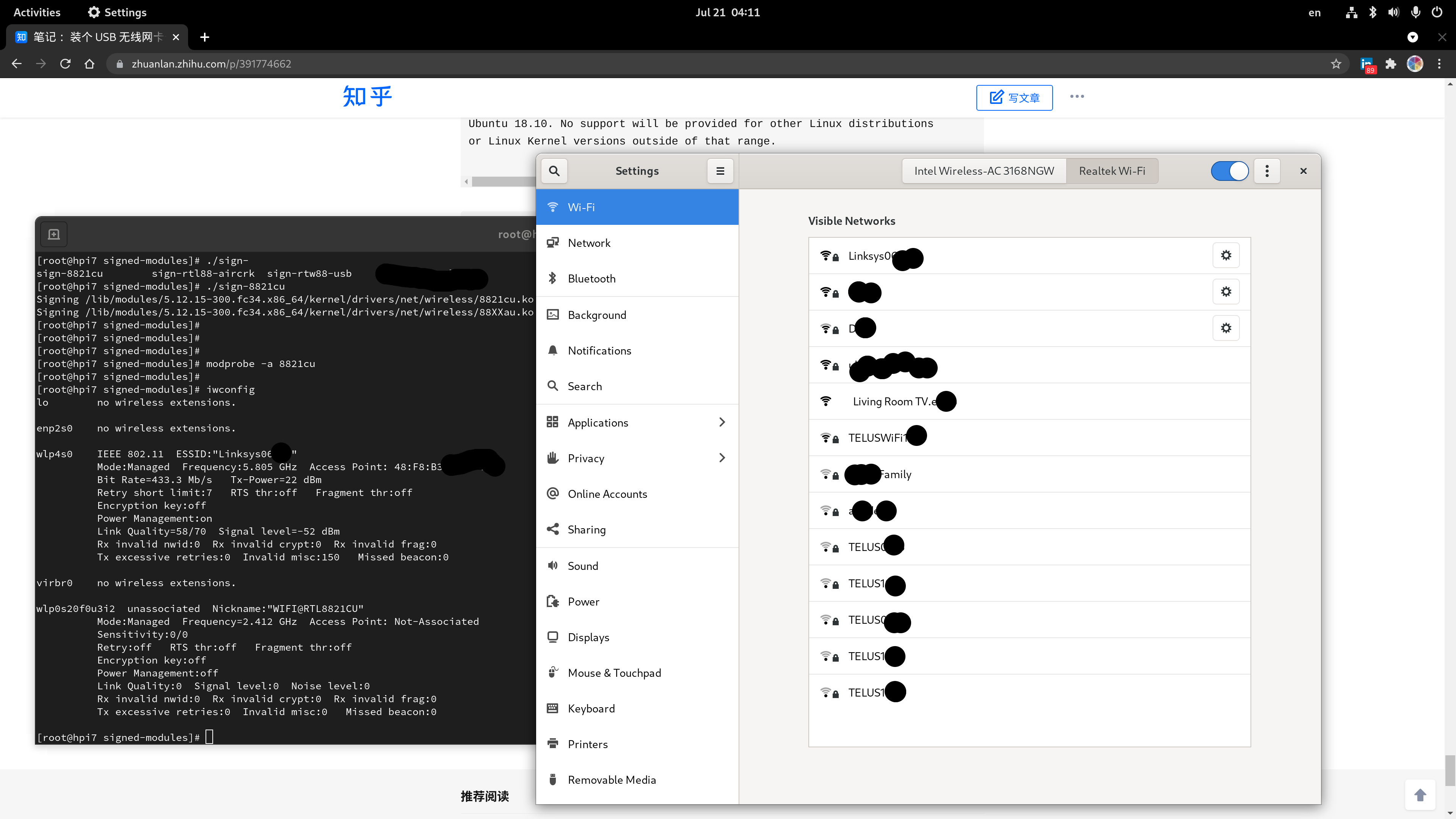Switch to Realtek Wi-Fi adapter tab

pyautogui.click(x=1112, y=171)
